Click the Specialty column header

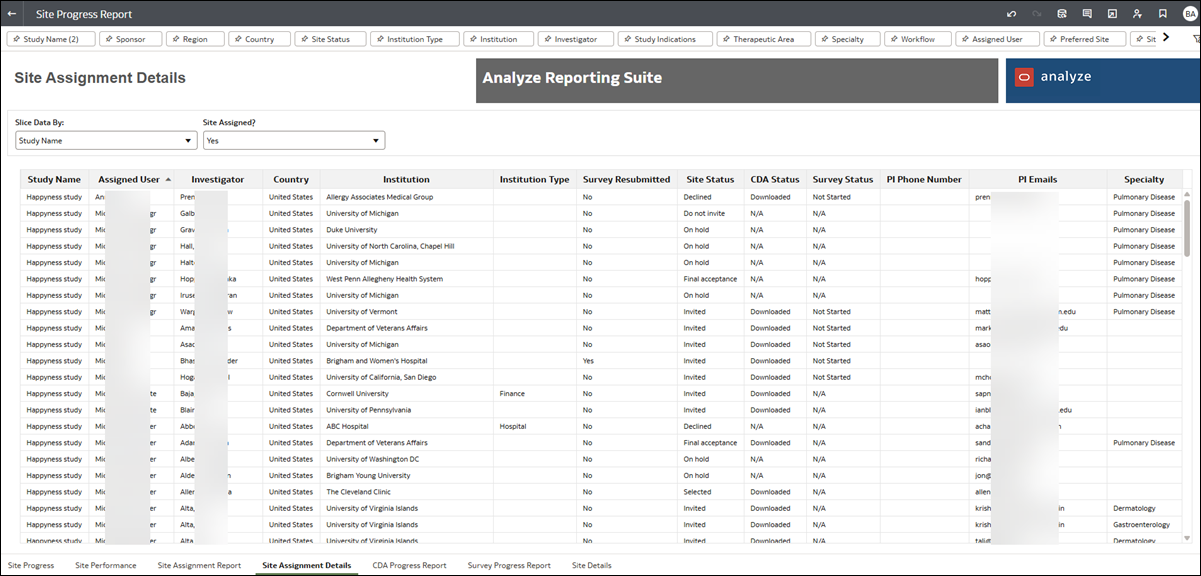pos(1144,180)
